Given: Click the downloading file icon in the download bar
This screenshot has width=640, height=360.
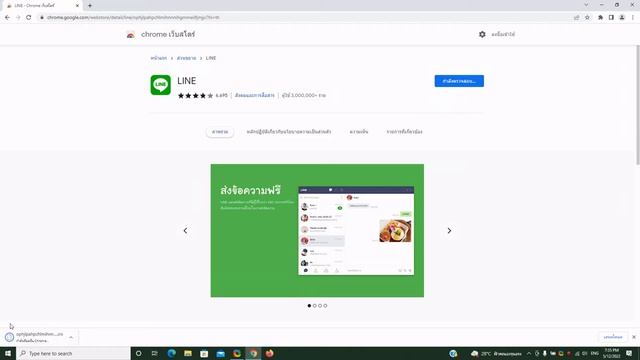Looking at the screenshot, I should click(x=9, y=337).
